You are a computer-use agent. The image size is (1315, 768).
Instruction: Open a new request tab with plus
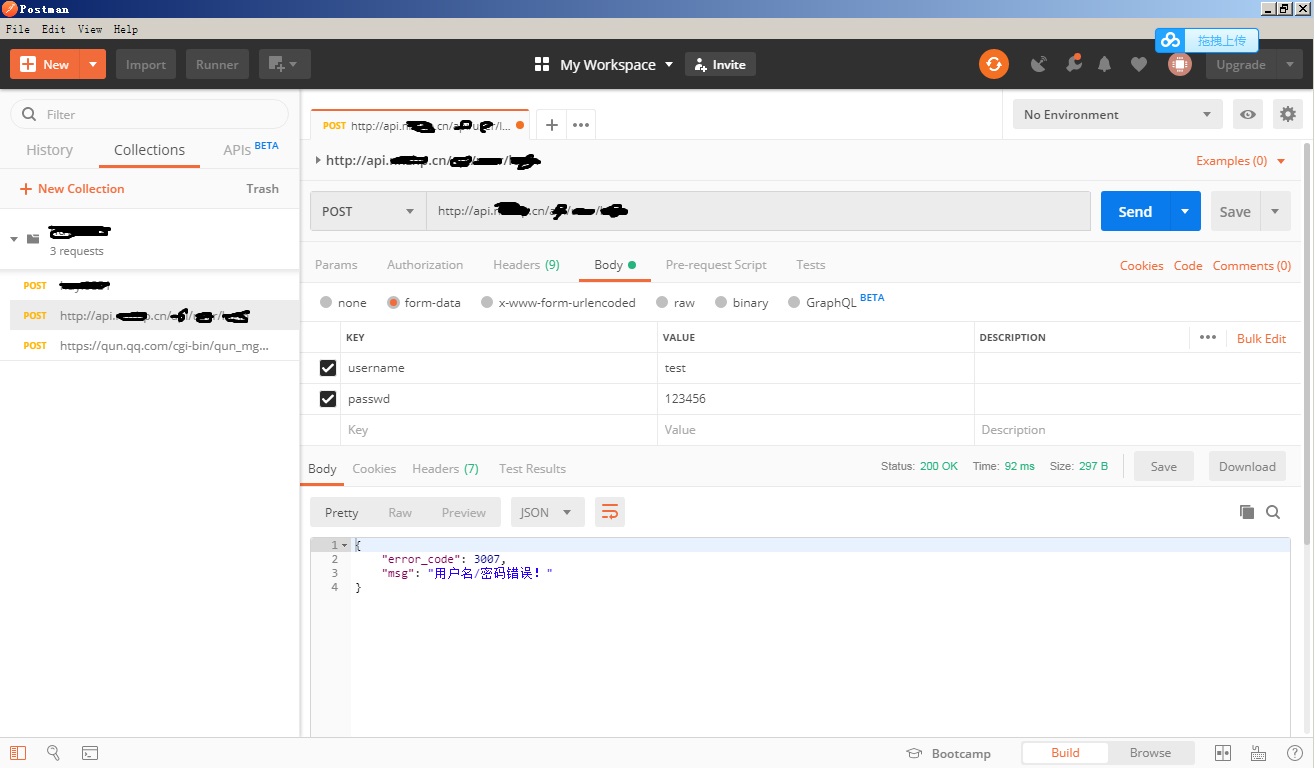click(551, 125)
